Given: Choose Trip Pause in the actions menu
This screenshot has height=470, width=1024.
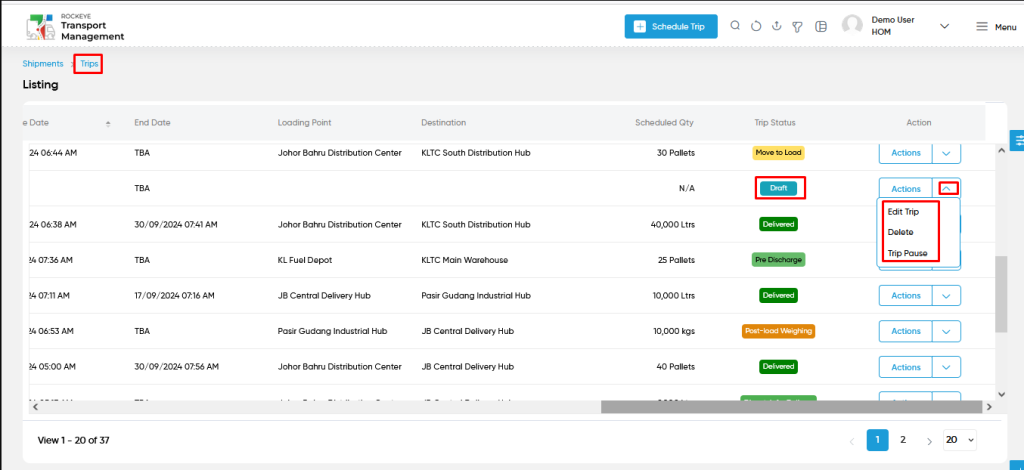Looking at the screenshot, I should 907,253.
